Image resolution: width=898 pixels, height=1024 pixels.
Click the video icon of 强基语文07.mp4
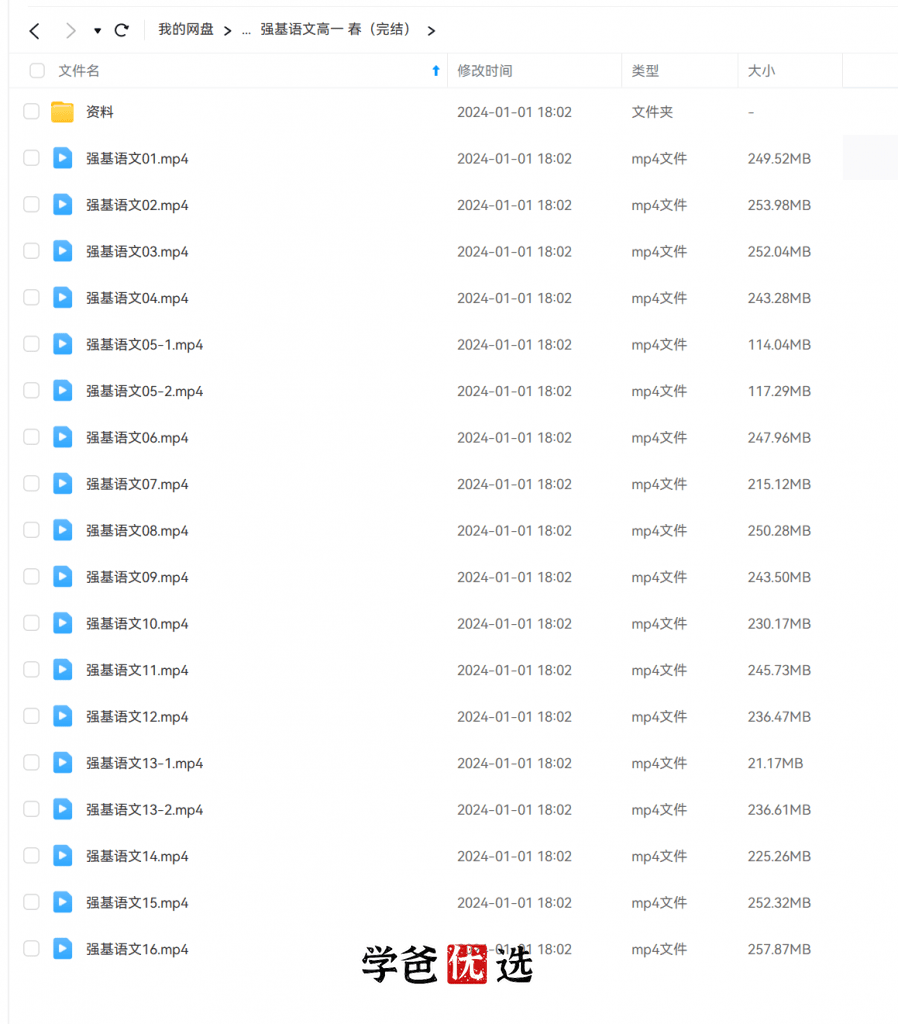coord(62,483)
